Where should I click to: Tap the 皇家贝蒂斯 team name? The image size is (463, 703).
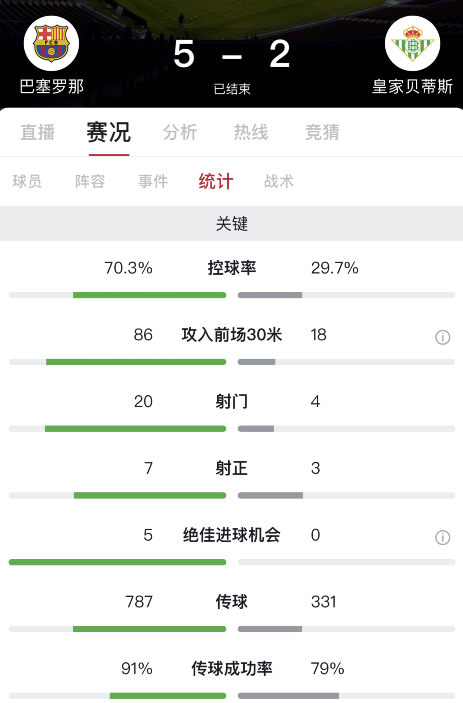click(412, 87)
